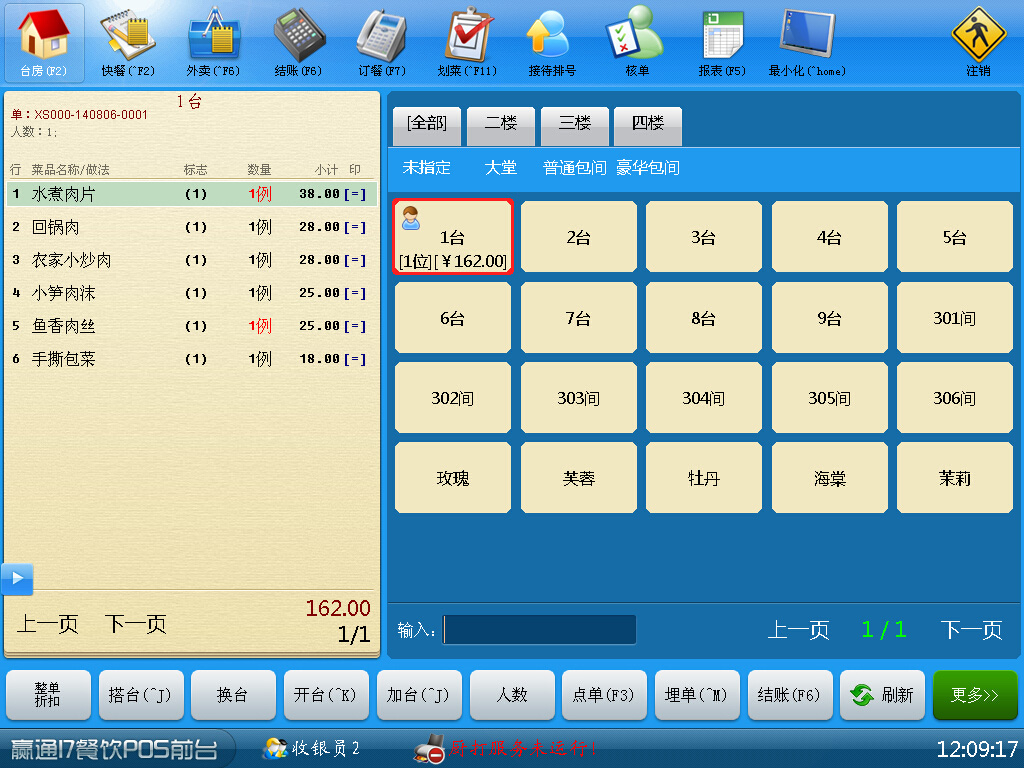
Task: Expand more options with 更多>> button
Action: 974,695
